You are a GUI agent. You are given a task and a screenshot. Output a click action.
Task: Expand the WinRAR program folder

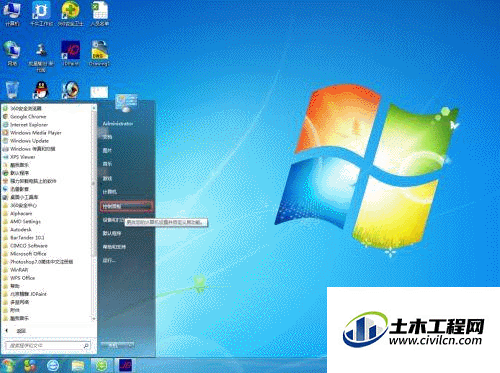[19, 270]
